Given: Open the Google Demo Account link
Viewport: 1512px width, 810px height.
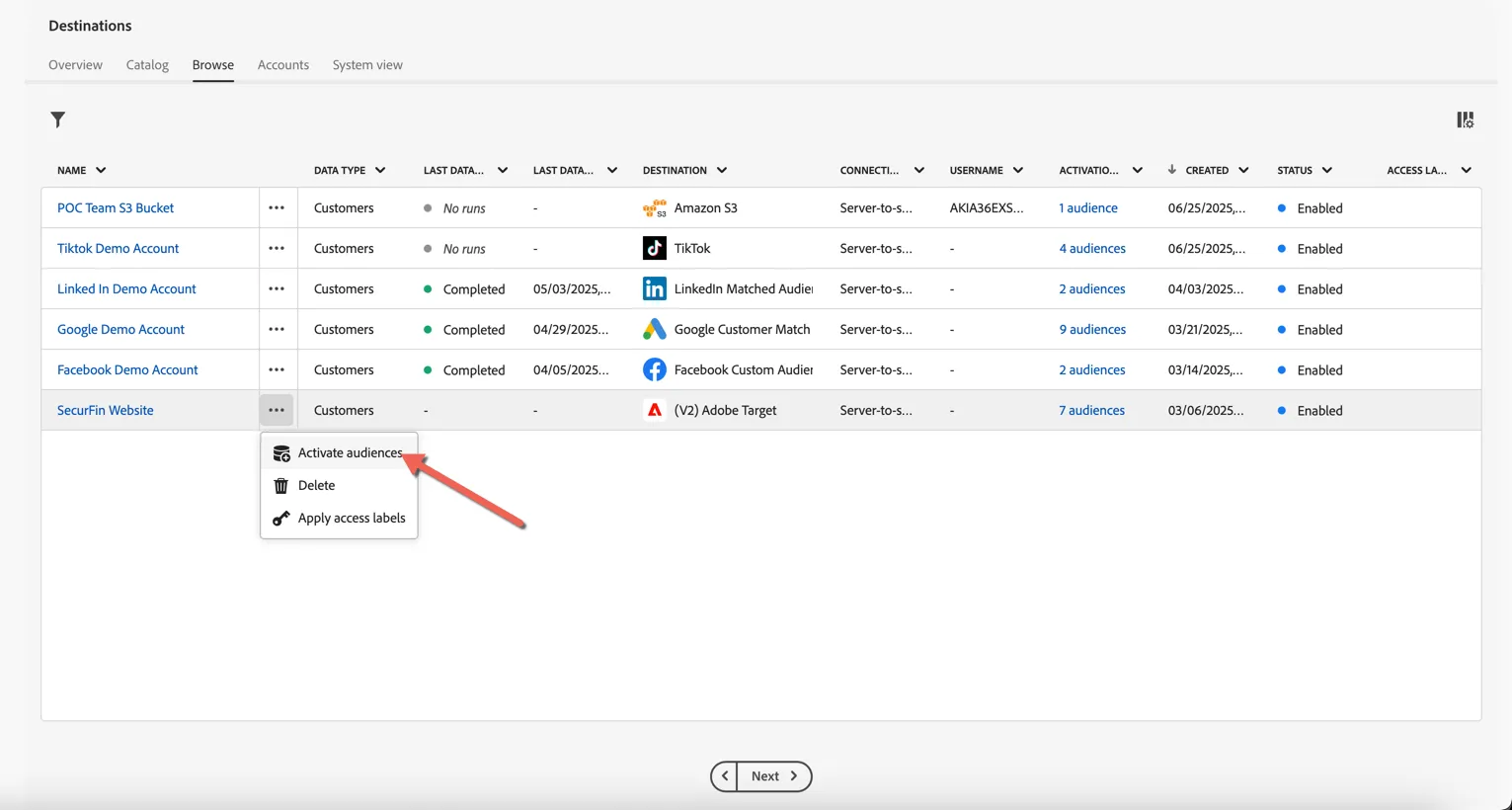Looking at the screenshot, I should click(120, 330).
